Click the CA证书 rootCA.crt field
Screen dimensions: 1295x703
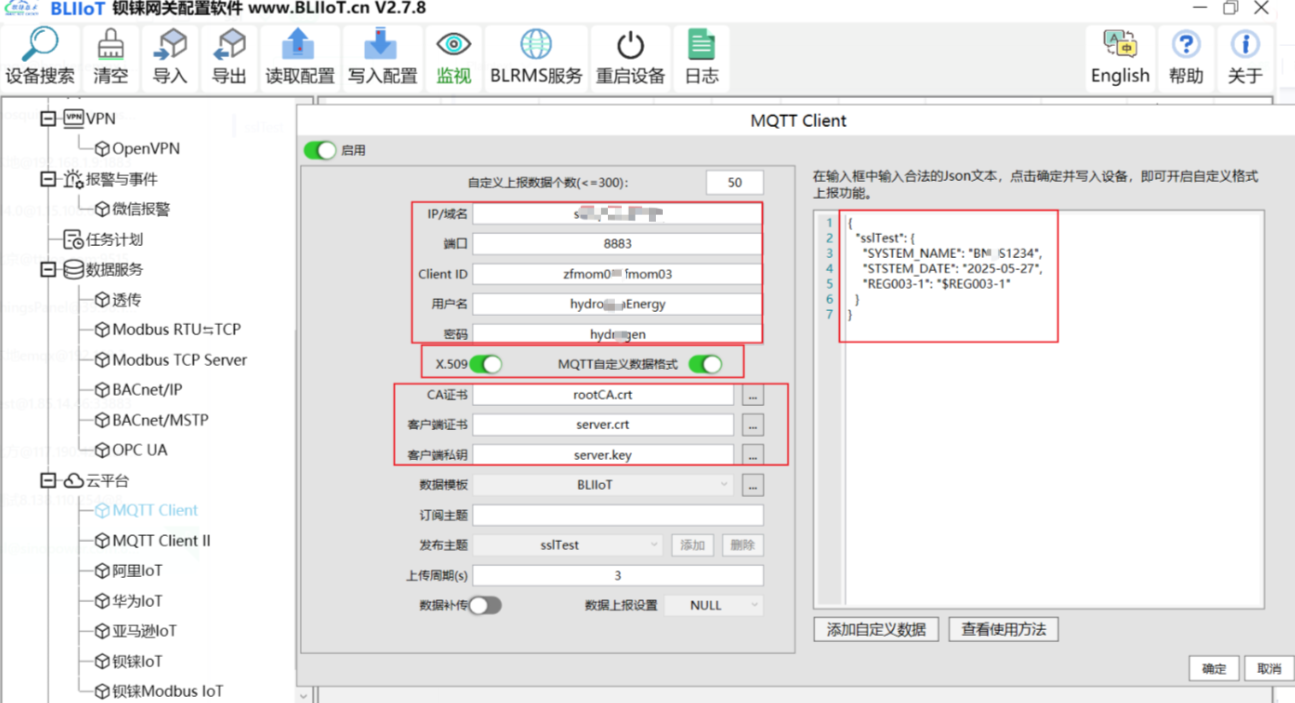click(605, 395)
